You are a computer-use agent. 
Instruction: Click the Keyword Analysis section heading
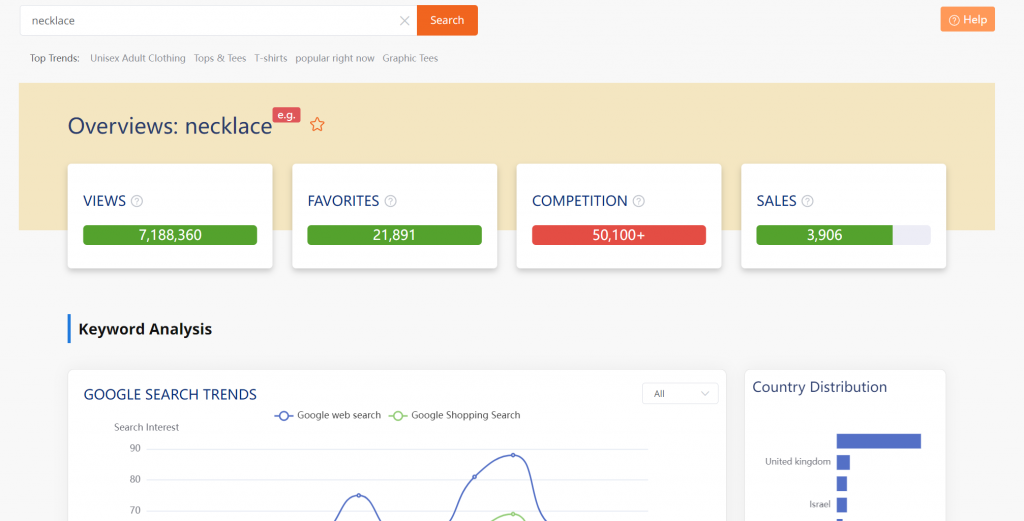tap(145, 329)
